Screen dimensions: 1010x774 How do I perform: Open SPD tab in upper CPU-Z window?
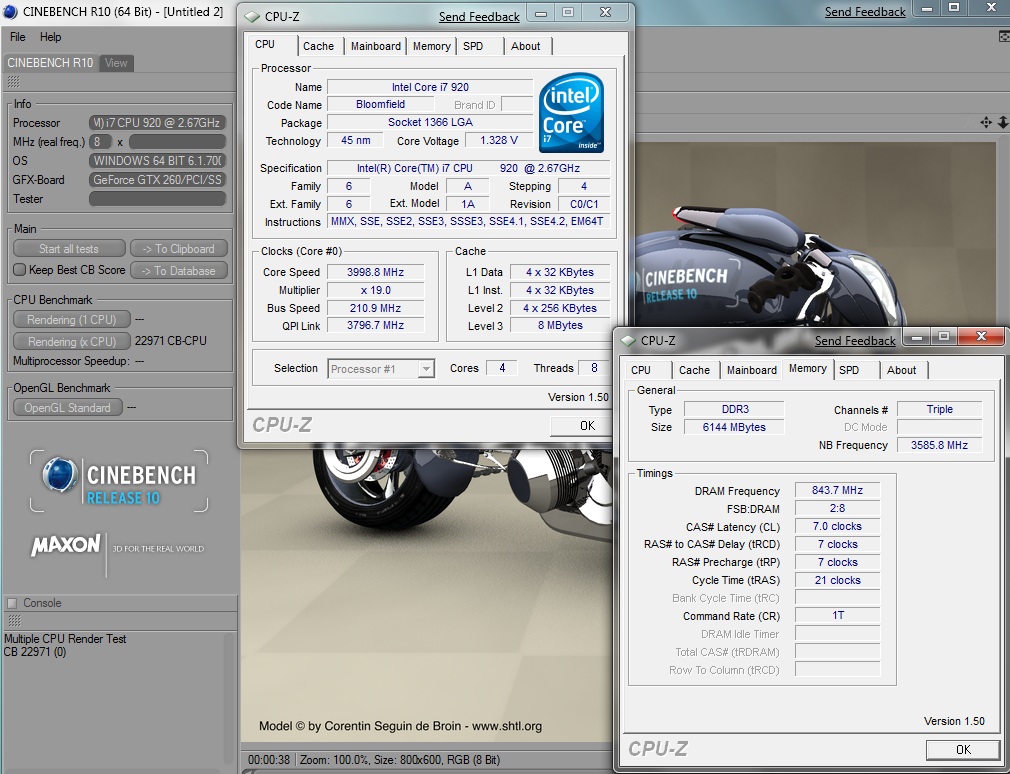click(x=473, y=46)
